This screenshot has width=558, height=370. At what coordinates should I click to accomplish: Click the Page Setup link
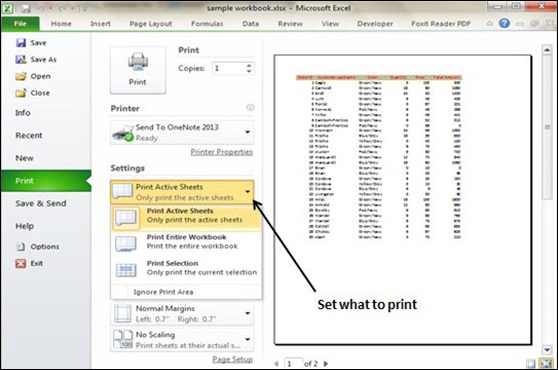(232, 359)
